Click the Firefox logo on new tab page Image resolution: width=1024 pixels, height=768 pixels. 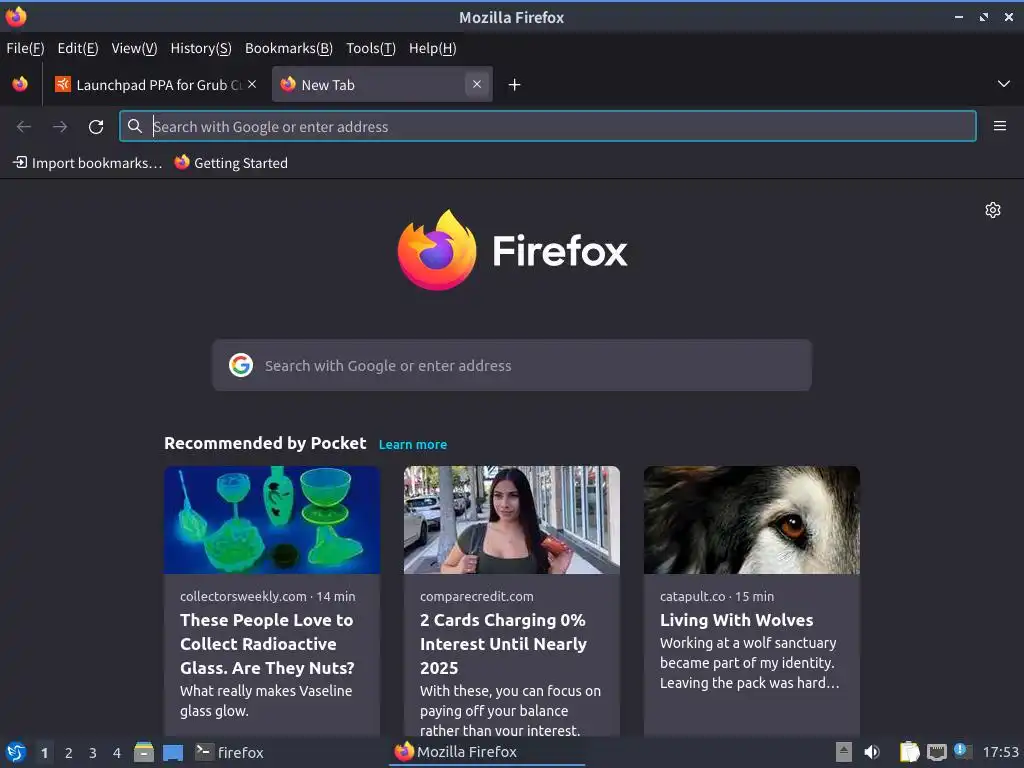point(512,251)
